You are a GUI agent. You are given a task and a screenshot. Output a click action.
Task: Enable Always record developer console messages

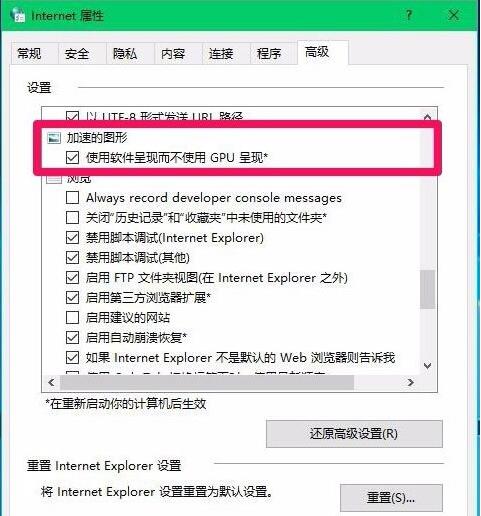point(72,198)
